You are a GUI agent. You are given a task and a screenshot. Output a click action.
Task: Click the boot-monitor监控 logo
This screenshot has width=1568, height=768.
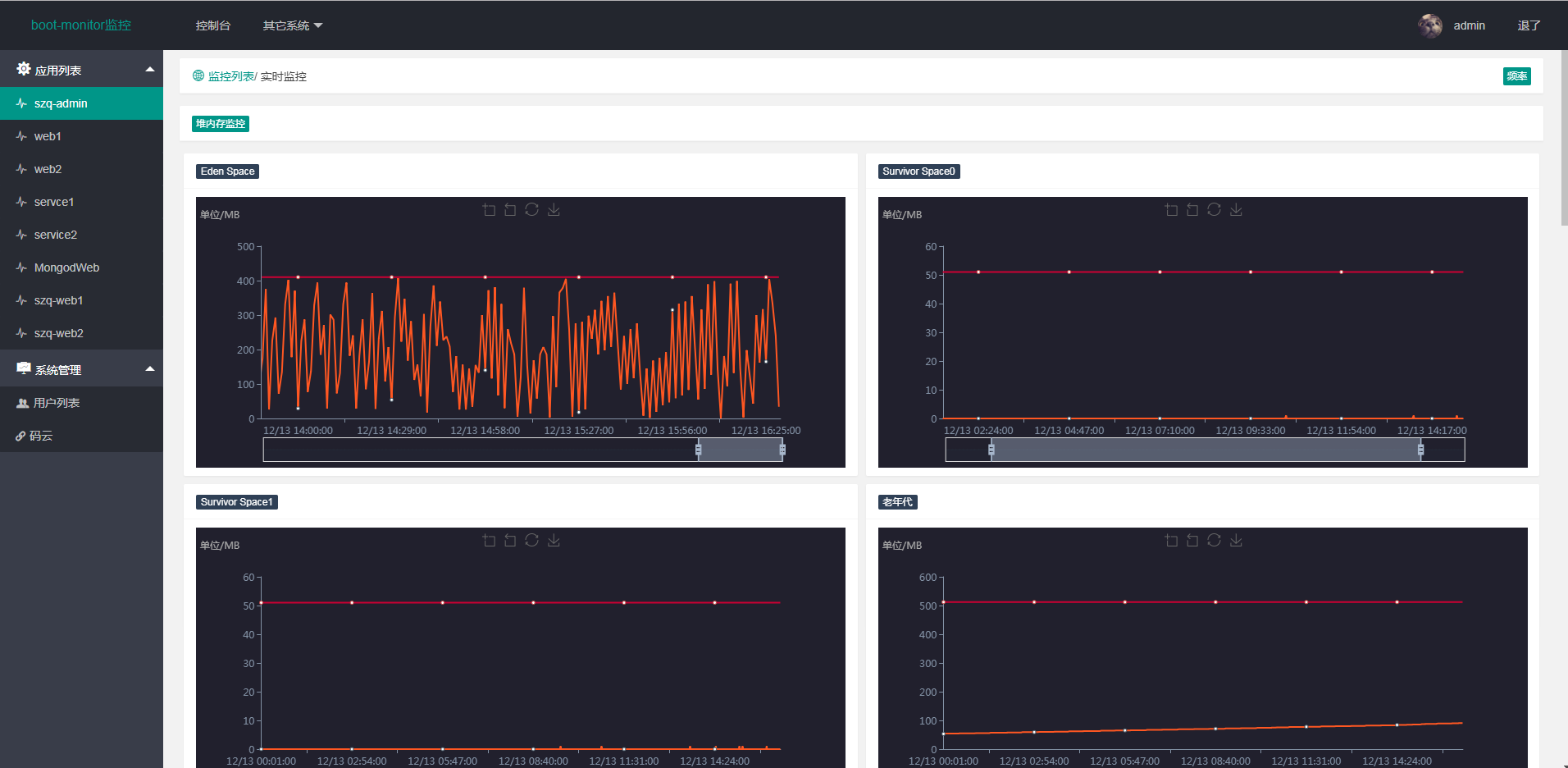point(81,25)
